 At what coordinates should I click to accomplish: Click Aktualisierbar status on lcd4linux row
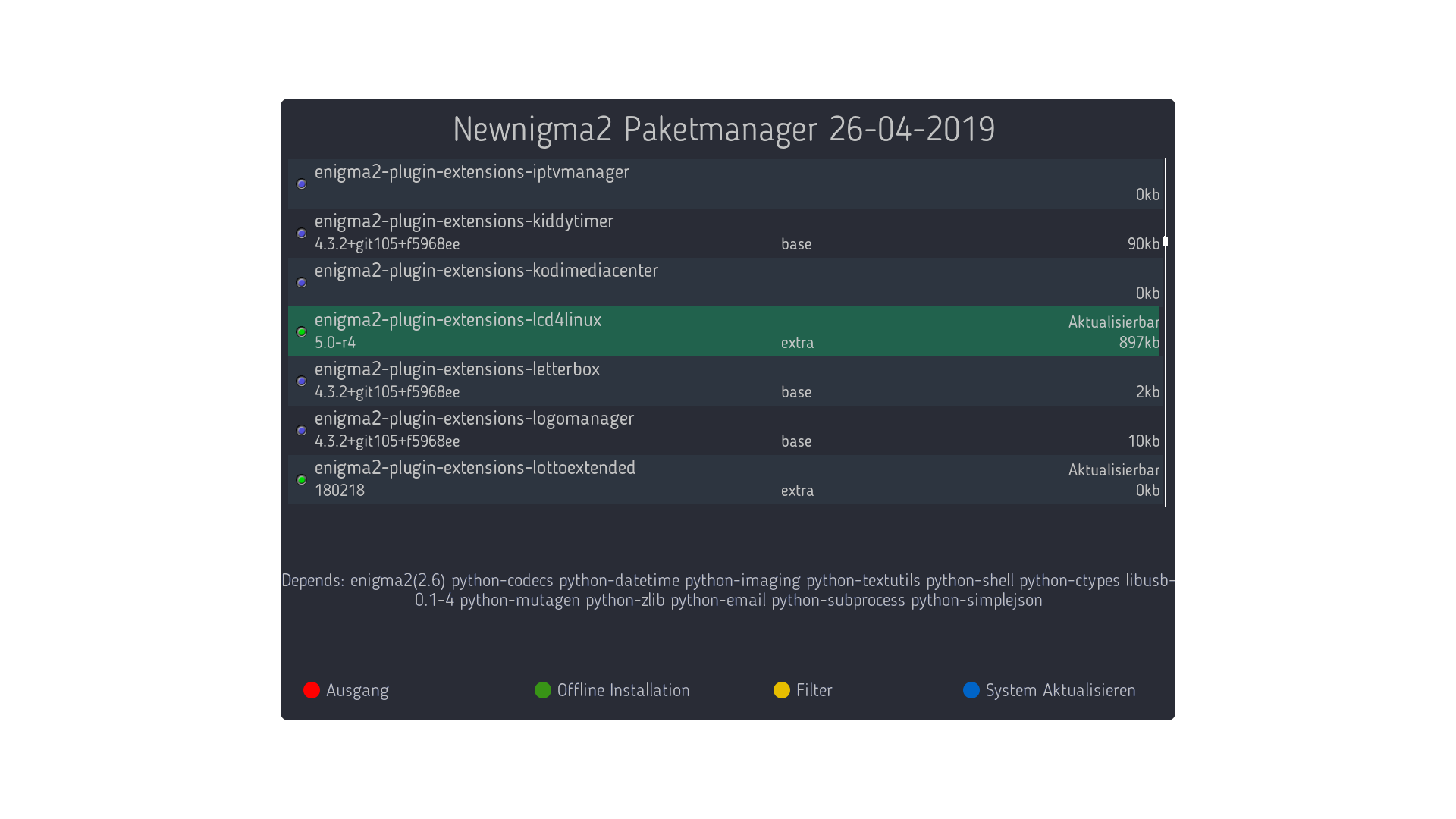click(1113, 322)
